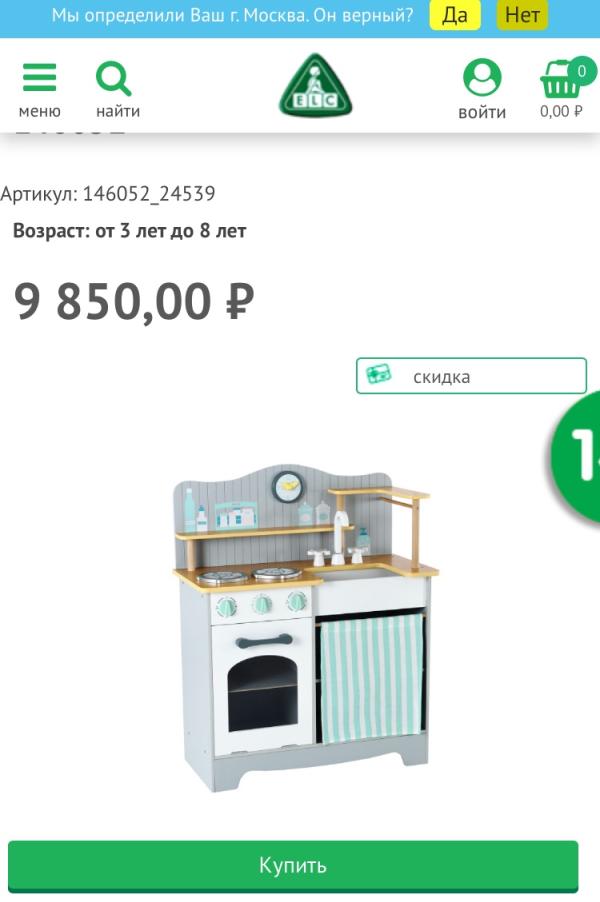Click the city detection message text
This screenshot has width=600, height=902.
pyautogui.click(x=232, y=16)
